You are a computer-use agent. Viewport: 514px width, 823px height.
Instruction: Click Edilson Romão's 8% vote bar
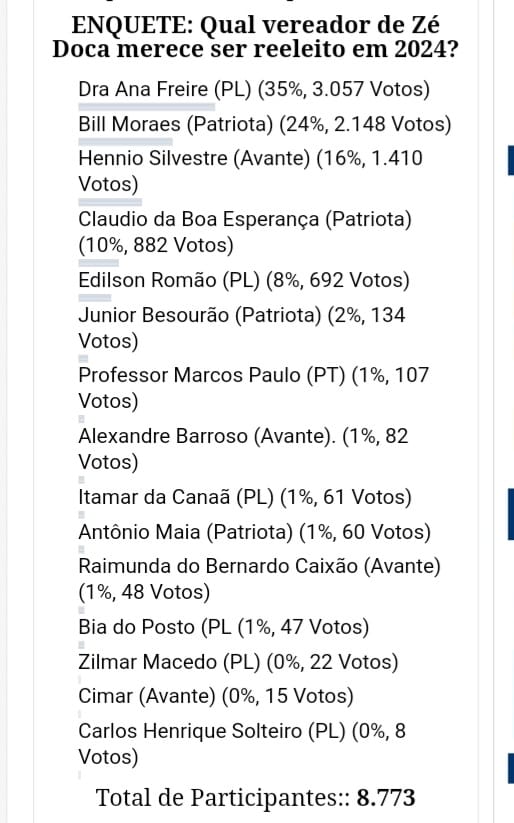95,298
